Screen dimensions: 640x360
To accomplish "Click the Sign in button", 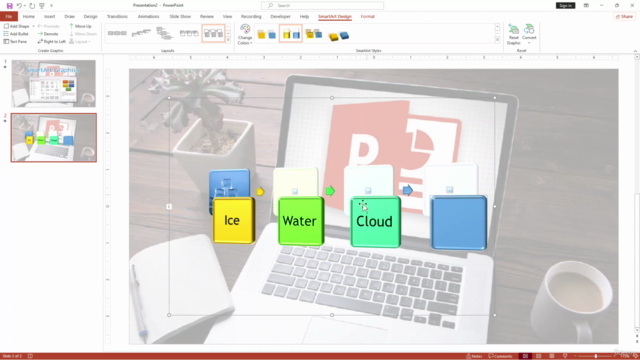I will tap(565, 6).
